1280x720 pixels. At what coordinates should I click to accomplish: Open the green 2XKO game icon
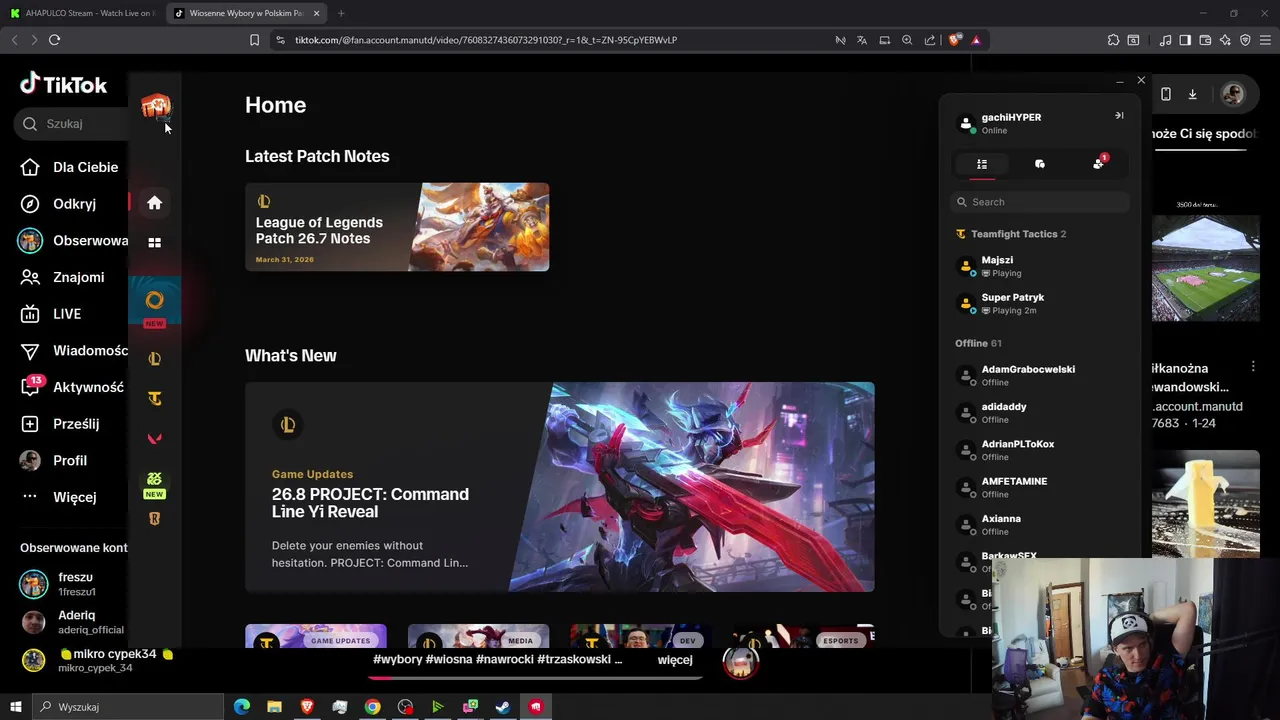coord(154,479)
